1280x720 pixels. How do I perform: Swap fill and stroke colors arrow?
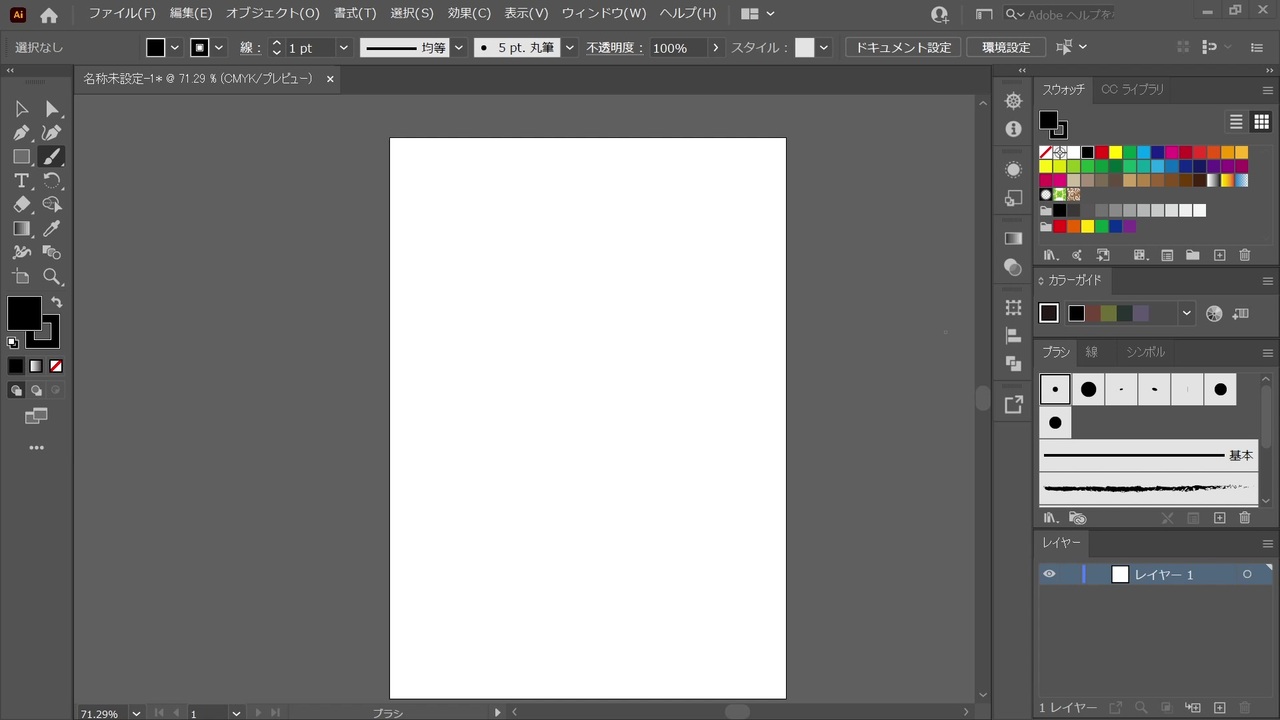pyautogui.click(x=57, y=302)
